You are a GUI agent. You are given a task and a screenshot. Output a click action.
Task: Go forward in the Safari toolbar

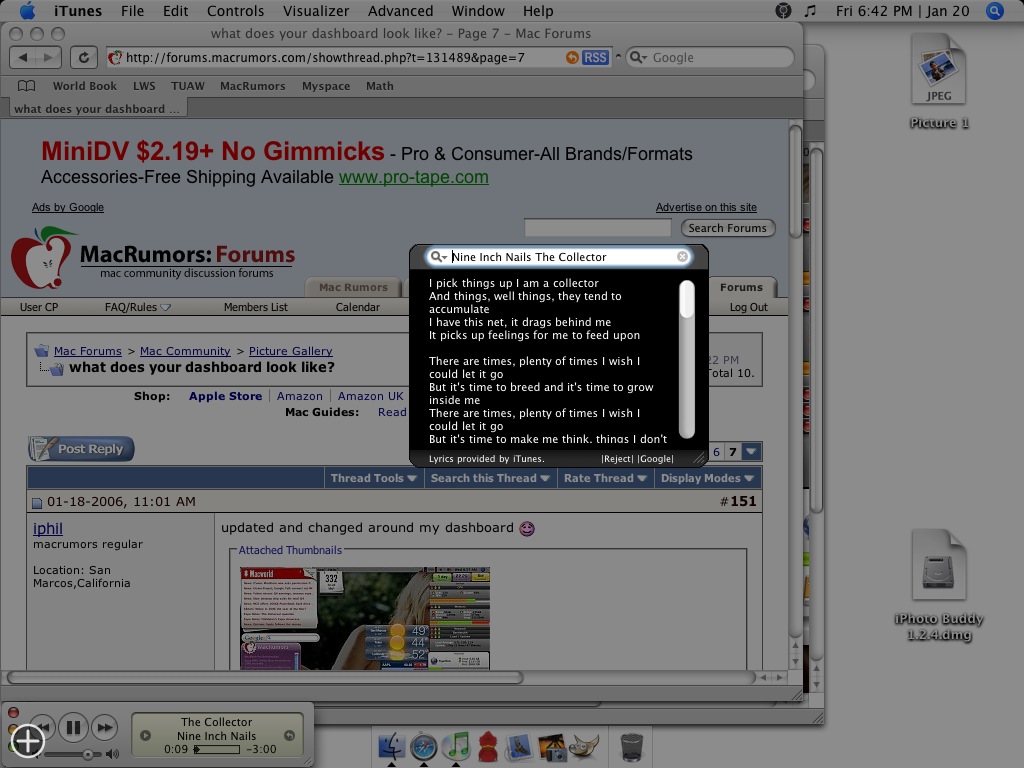tap(48, 57)
